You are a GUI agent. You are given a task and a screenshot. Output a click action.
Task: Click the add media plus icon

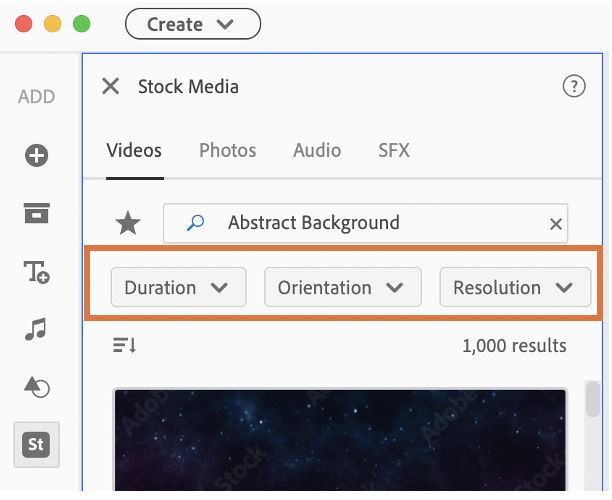[37, 155]
